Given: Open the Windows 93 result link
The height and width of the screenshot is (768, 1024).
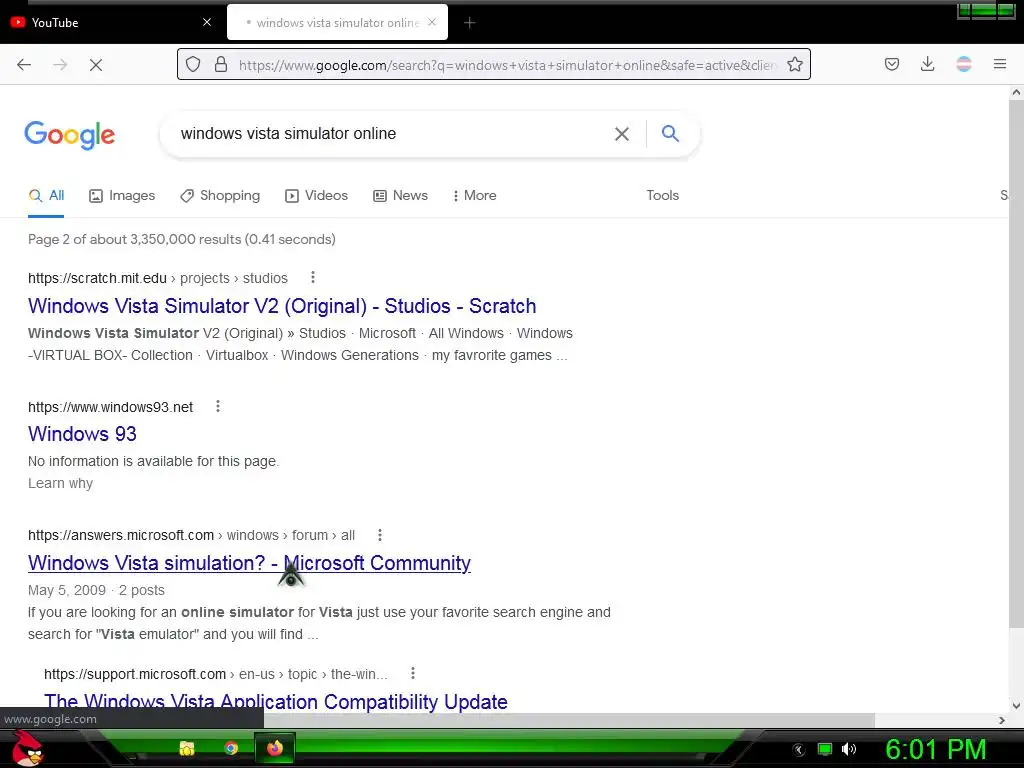Looking at the screenshot, I should pyautogui.click(x=82, y=434).
